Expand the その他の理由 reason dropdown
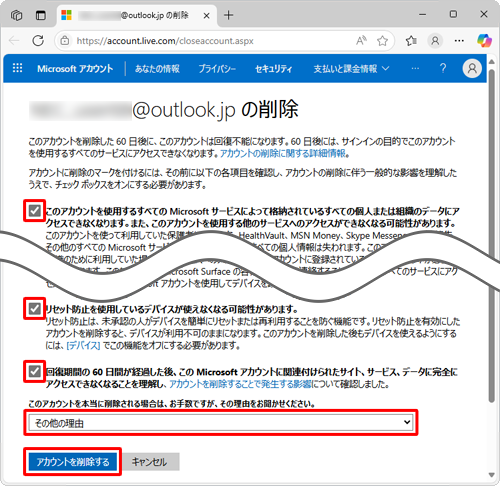This screenshot has height=486, width=500. (x=221, y=423)
